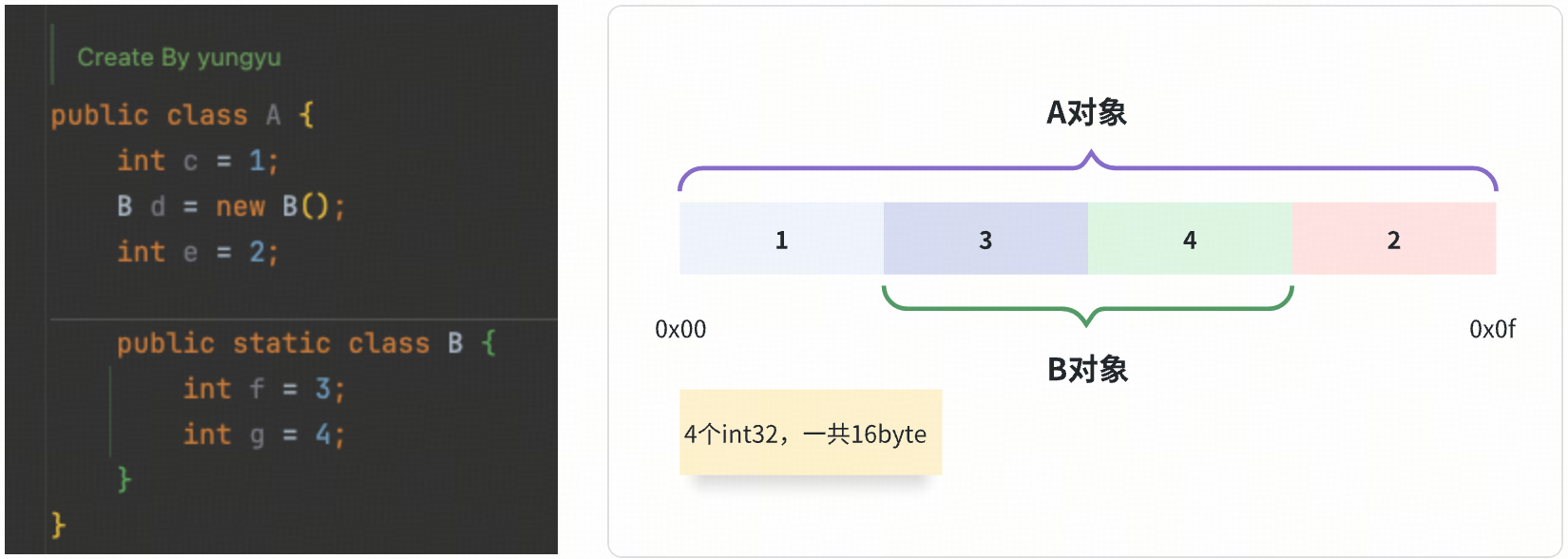The height and width of the screenshot is (559, 1568).
Task: Click the "Create By yungyu" comment
Action: pyautogui.click(x=179, y=58)
